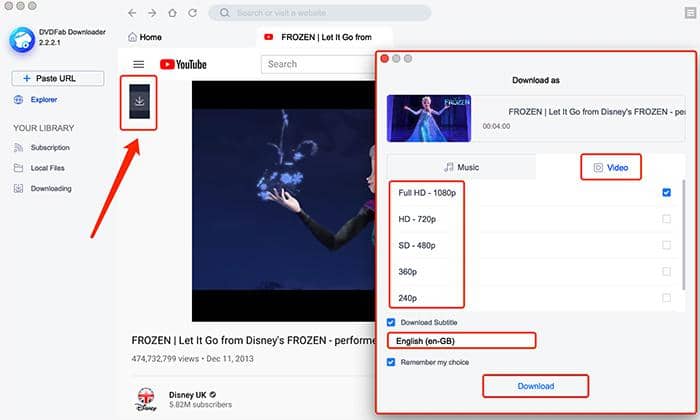The image size is (700, 420).
Task: Toggle Remember my choice checkbox
Action: click(x=391, y=362)
